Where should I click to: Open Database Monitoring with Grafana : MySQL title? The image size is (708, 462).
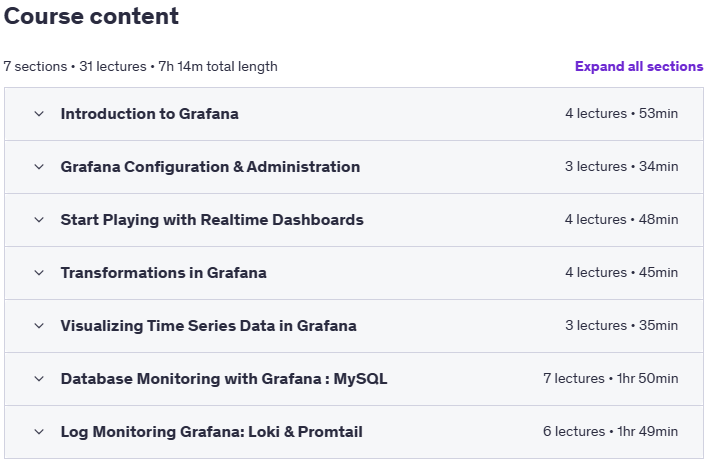(224, 379)
